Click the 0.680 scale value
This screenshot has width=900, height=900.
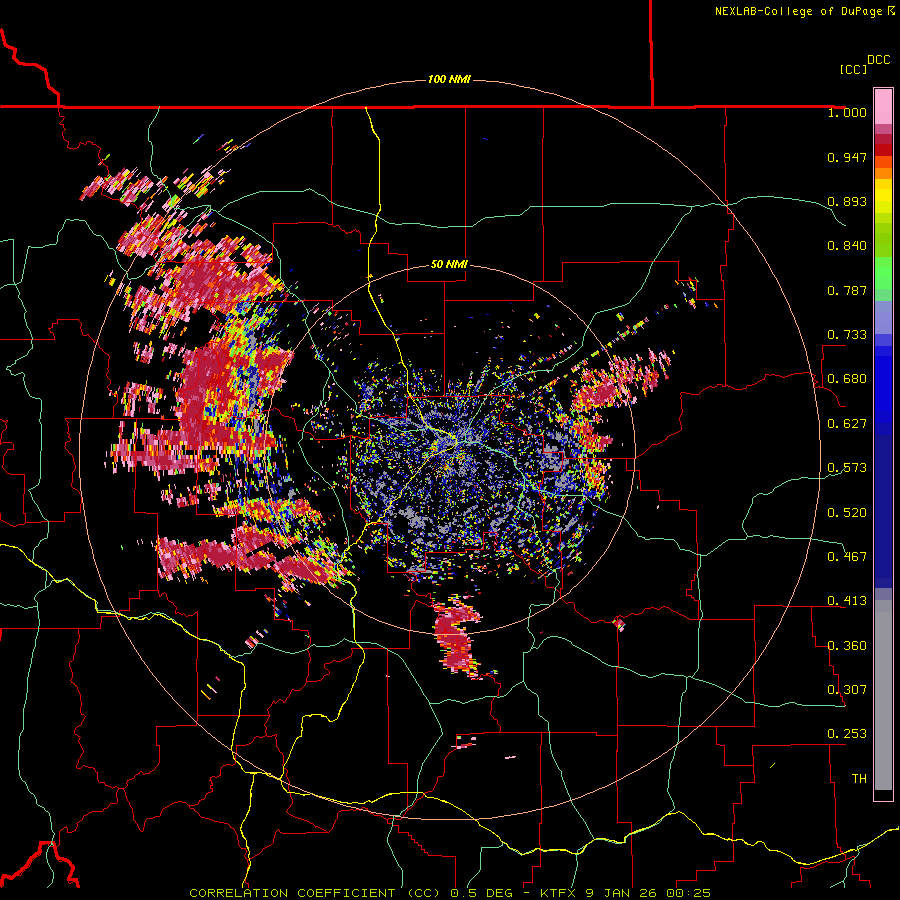pyautogui.click(x=847, y=379)
